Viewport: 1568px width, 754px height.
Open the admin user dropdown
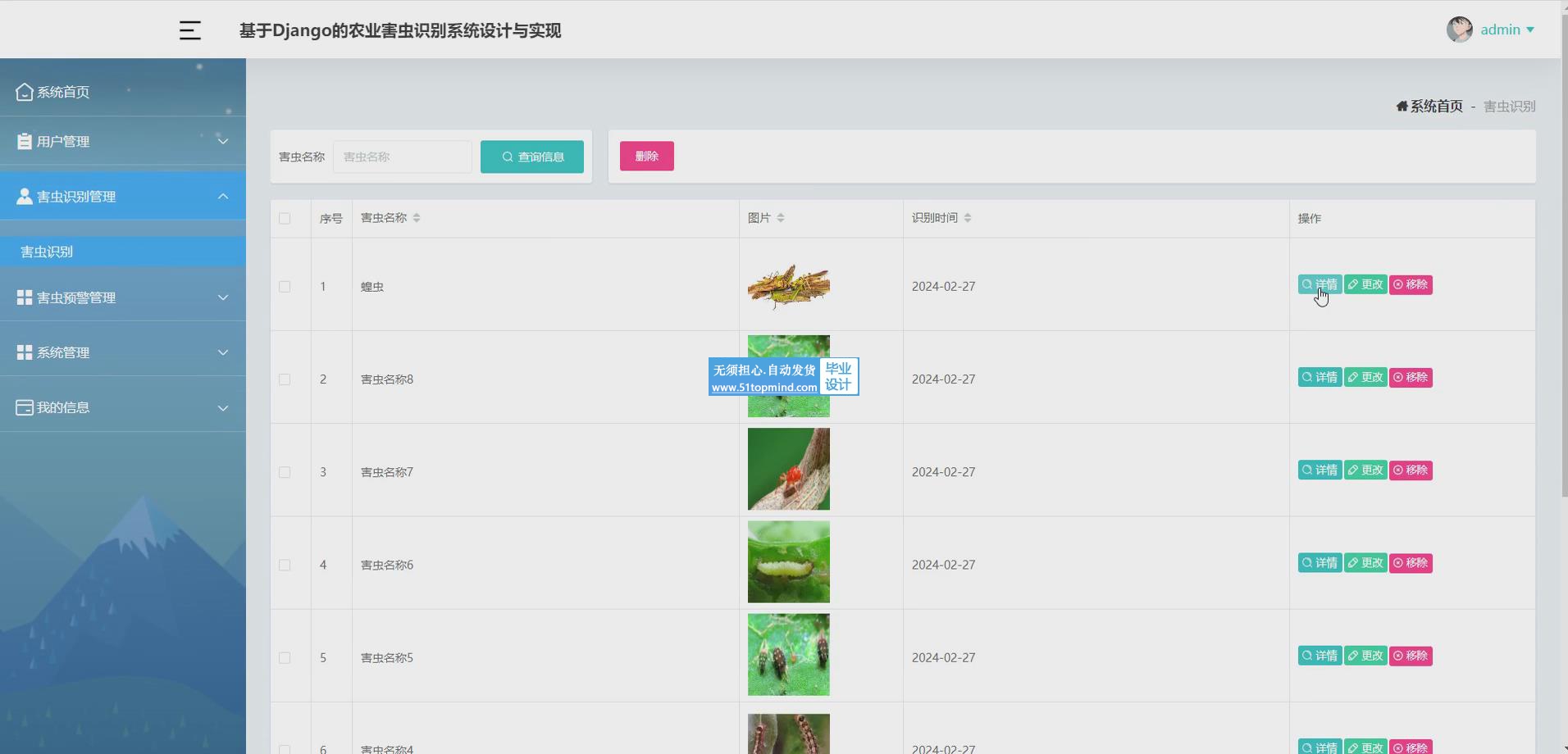(1507, 30)
